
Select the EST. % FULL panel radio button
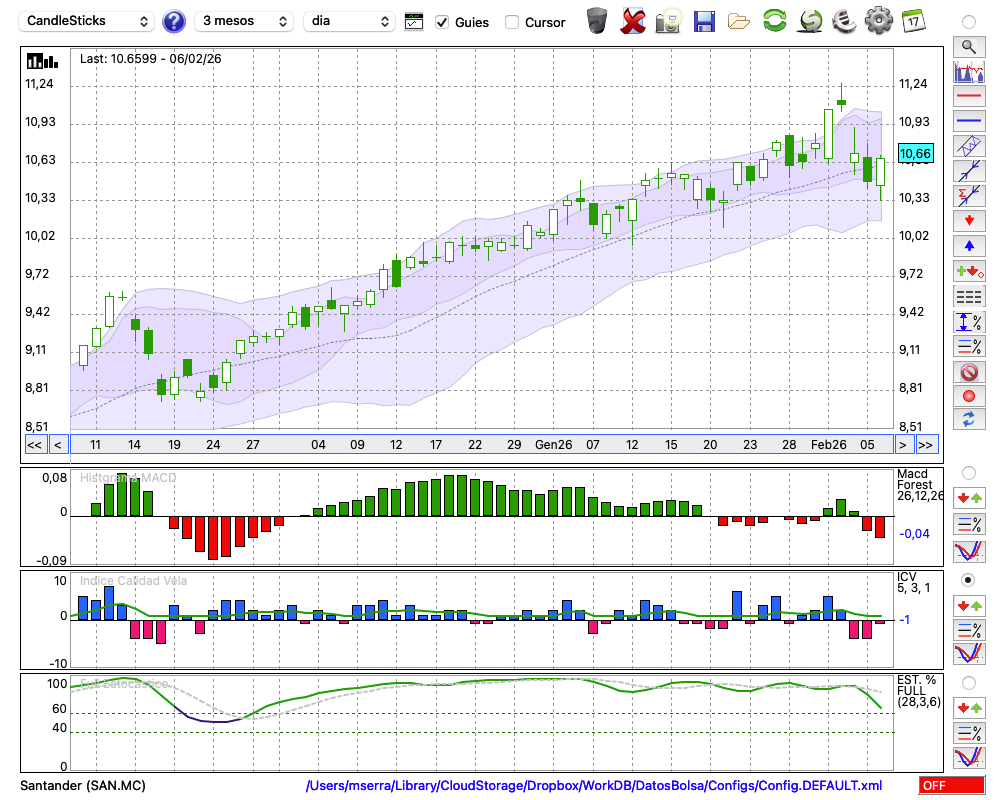click(969, 683)
